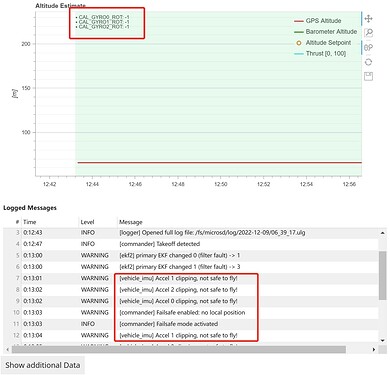The width and height of the screenshot is (390, 375).
Task: Select 'Failsafe mode activated' message
Action: [191, 324]
